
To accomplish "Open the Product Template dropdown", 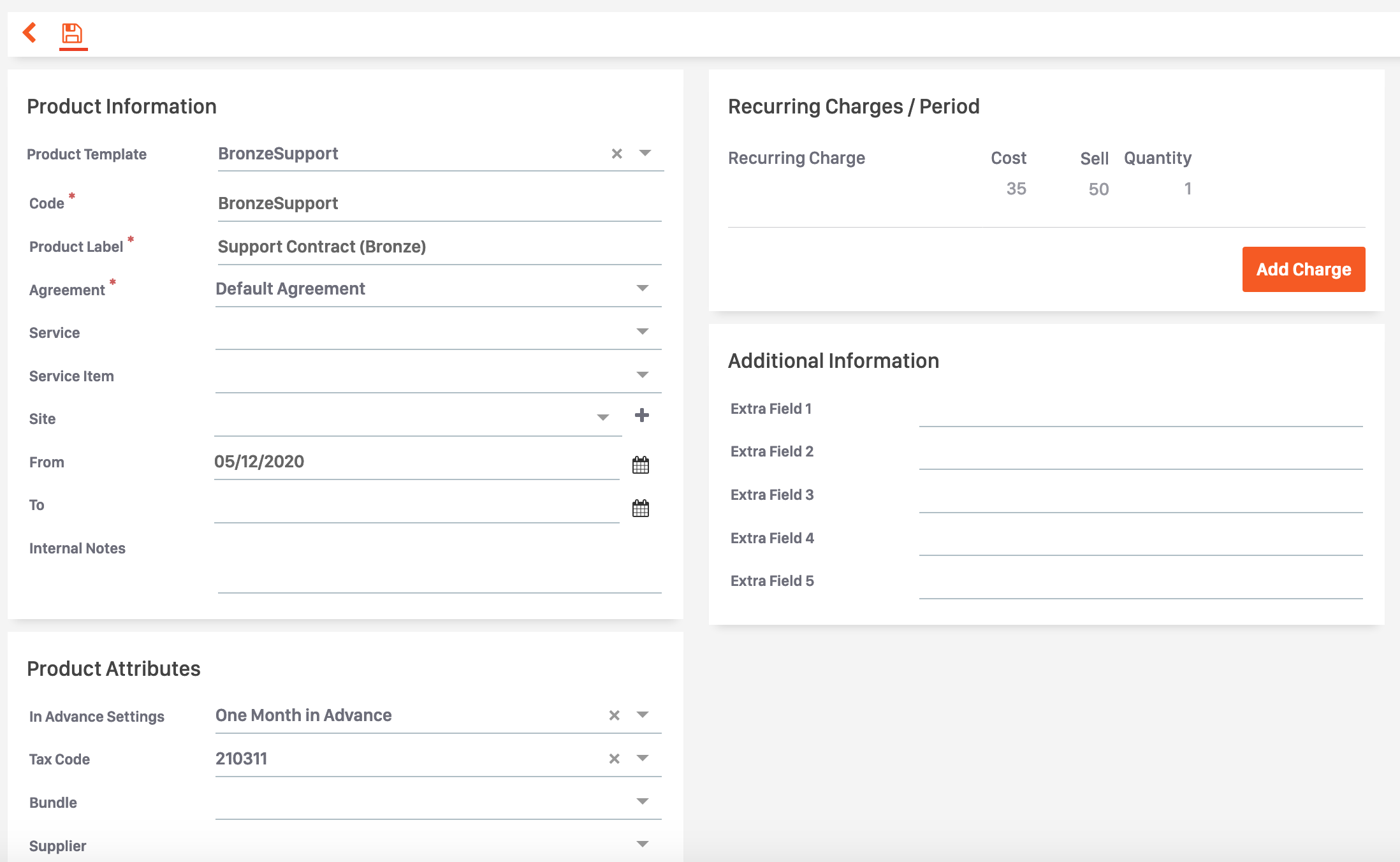I will (x=645, y=153).
